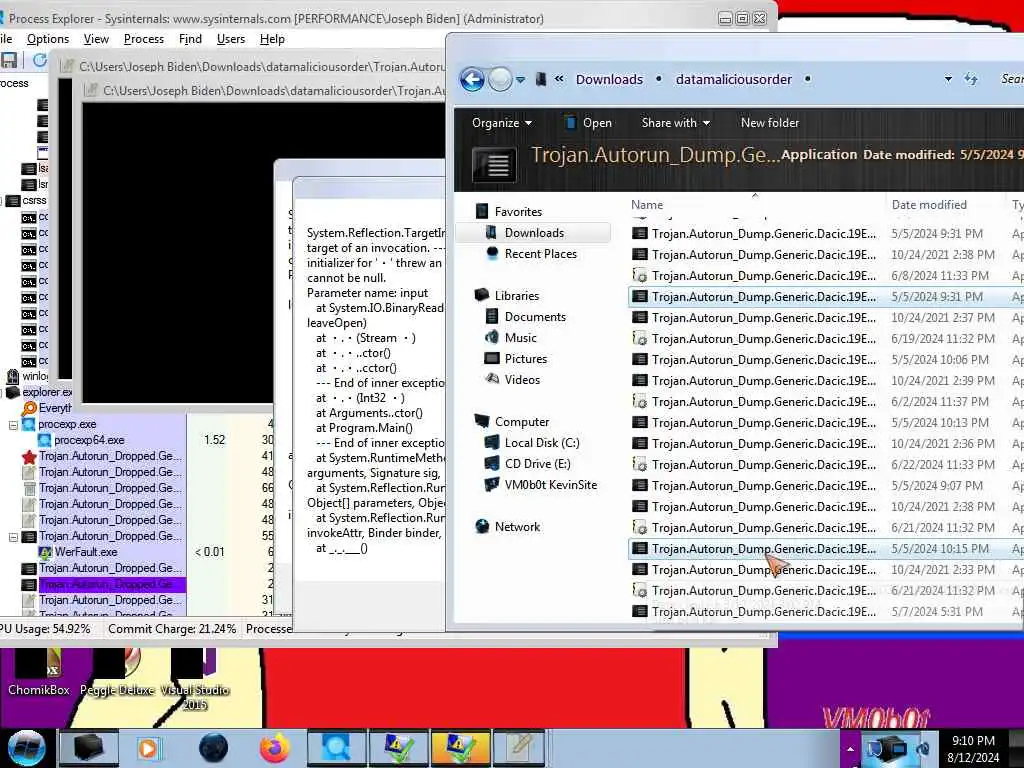Viewport: 1024px width, 768px height.
Task: Click the media player taskbar icon
Action: [x=149, y=748]
